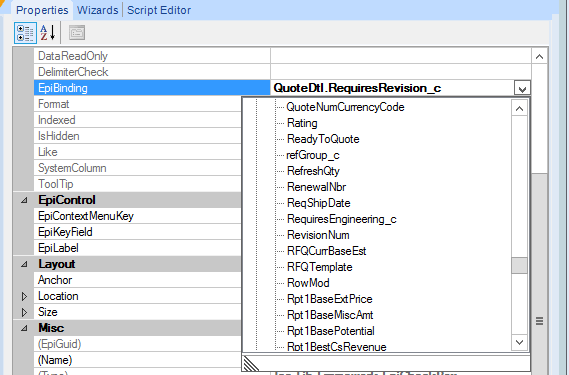
Task: Select the Like property
Action: (x=138, y=152)
